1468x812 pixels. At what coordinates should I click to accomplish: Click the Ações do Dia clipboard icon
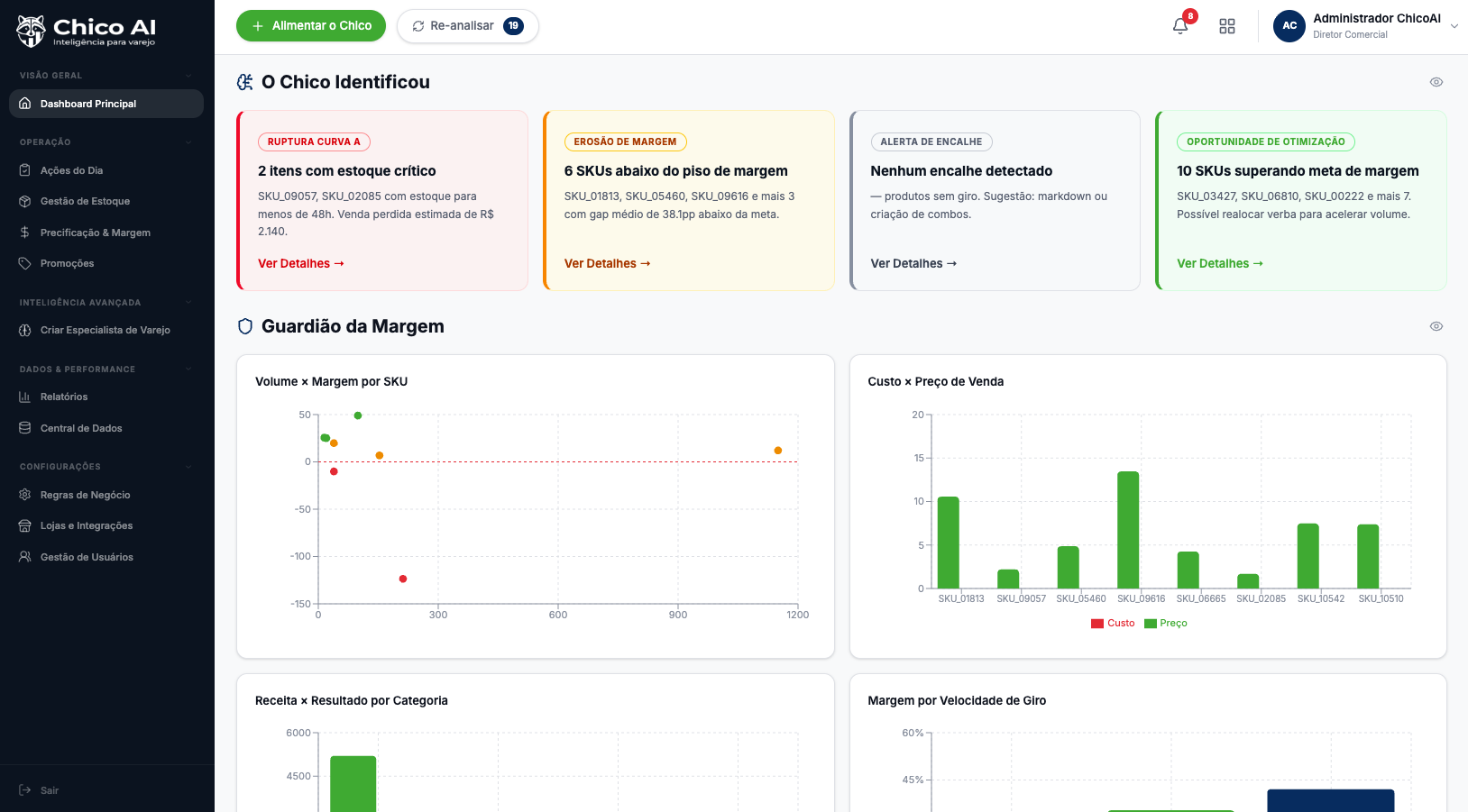click(x=25, y=170)
